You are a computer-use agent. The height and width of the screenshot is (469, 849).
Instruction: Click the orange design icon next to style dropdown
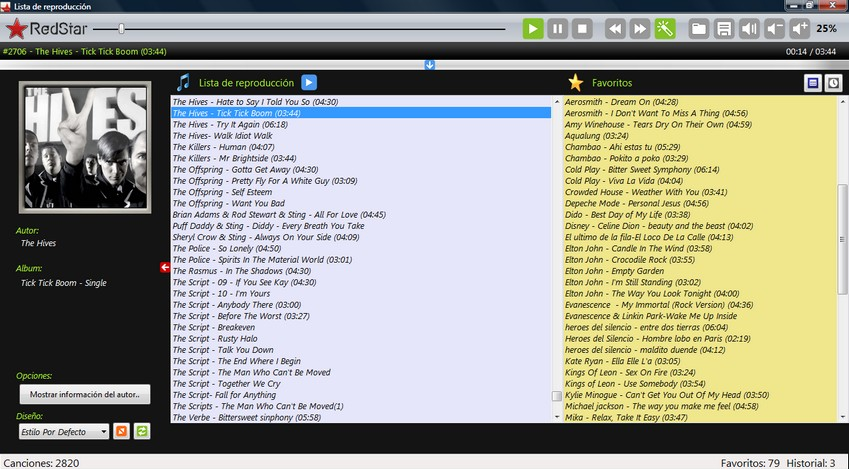point(121,431)
